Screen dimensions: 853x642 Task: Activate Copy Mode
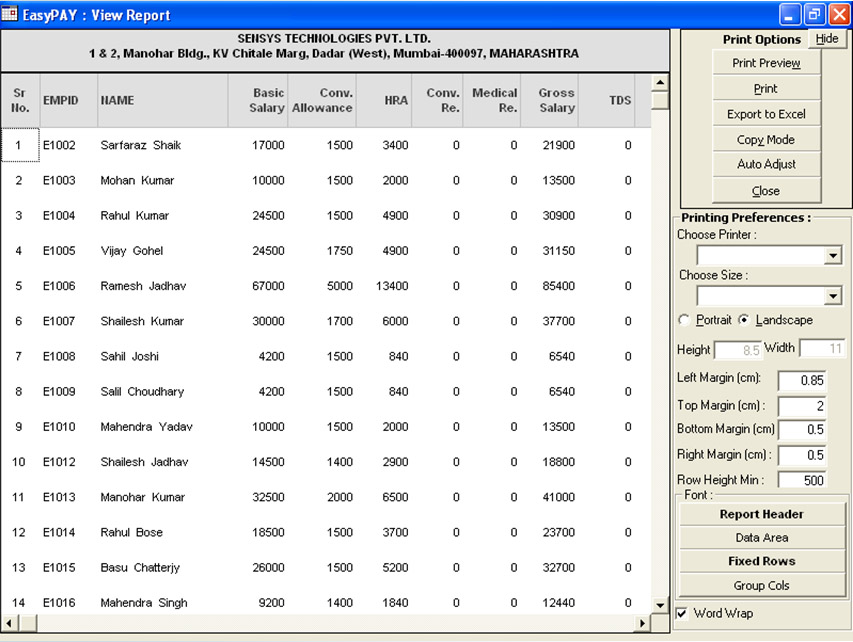click(766, 139)
